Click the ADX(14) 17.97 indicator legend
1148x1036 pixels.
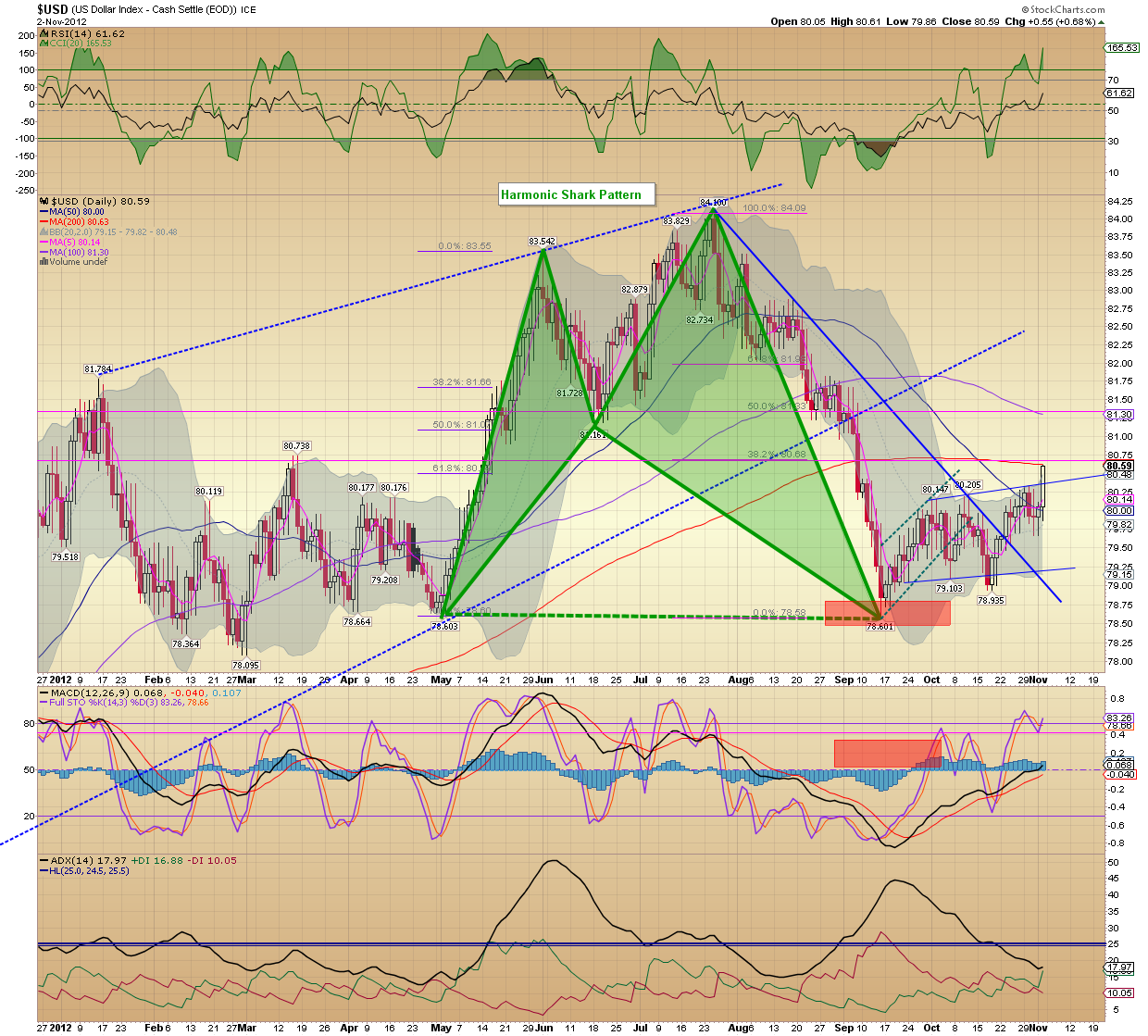137,861
